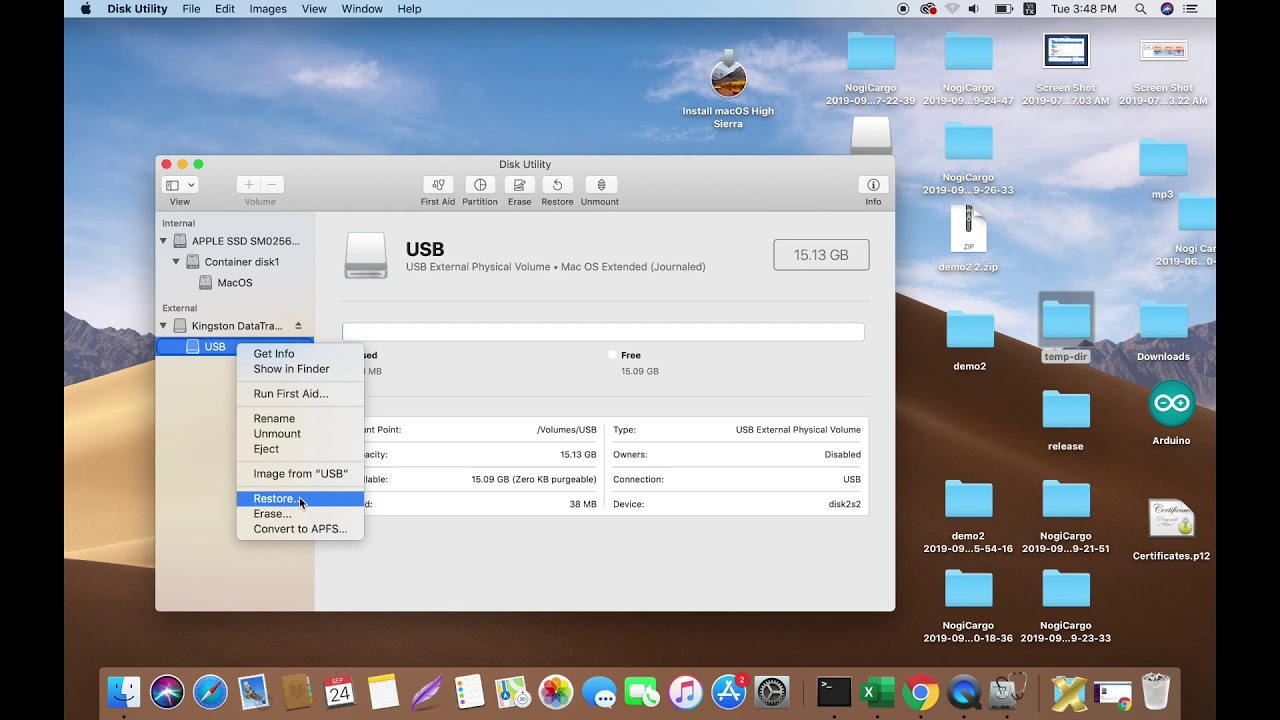Open App Store from the Dock
The image size is (1280, 720).
tap(728, 692)
